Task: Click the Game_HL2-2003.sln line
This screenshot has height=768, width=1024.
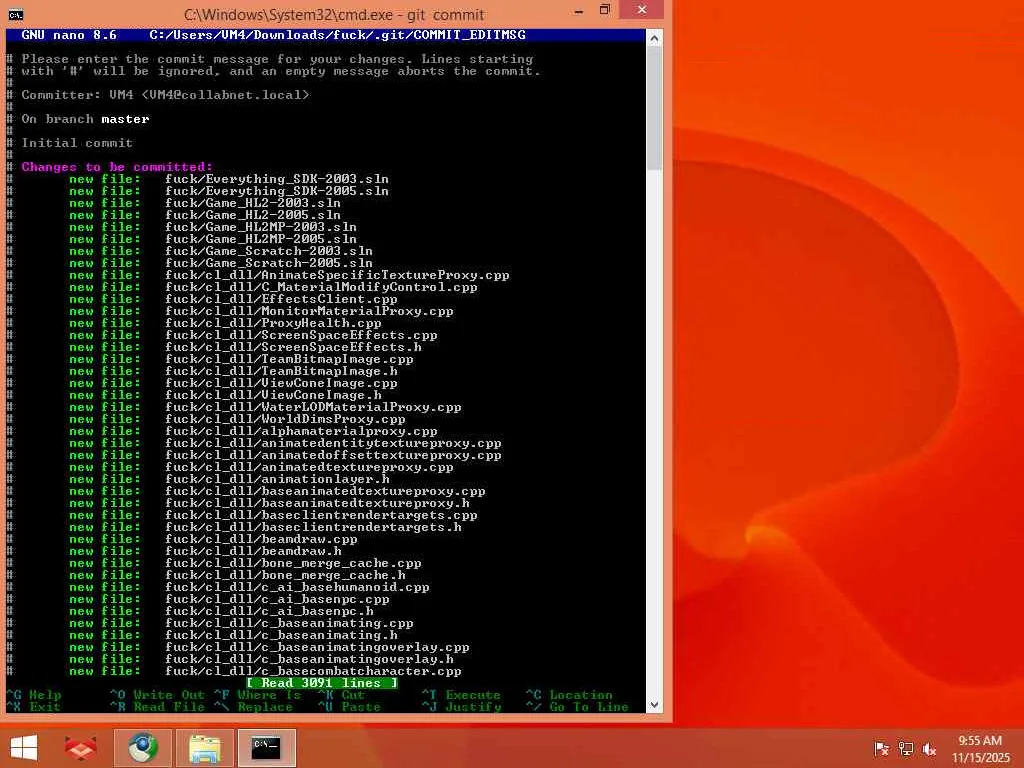Action: pos(253,203)
